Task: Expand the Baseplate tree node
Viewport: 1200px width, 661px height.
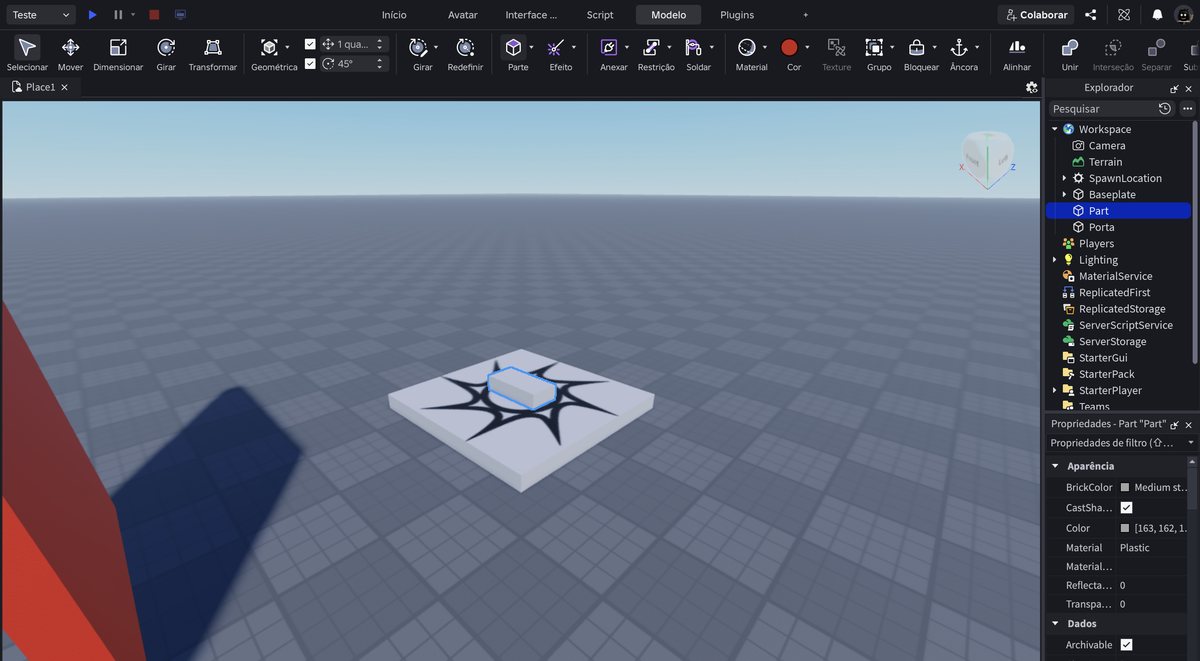Action: (x=1064, y=194)
